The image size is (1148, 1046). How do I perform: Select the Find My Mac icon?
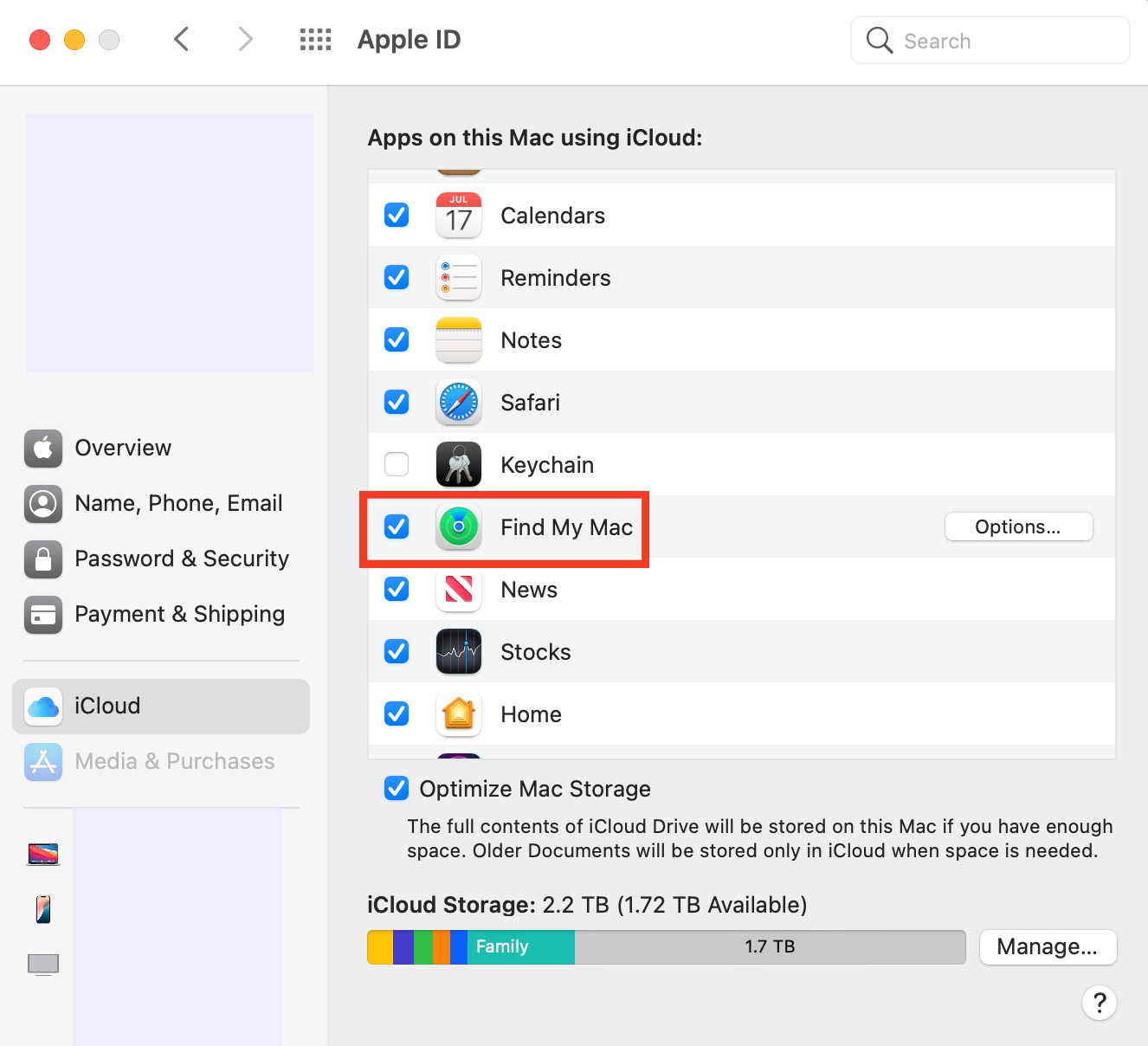click(458, 526)
